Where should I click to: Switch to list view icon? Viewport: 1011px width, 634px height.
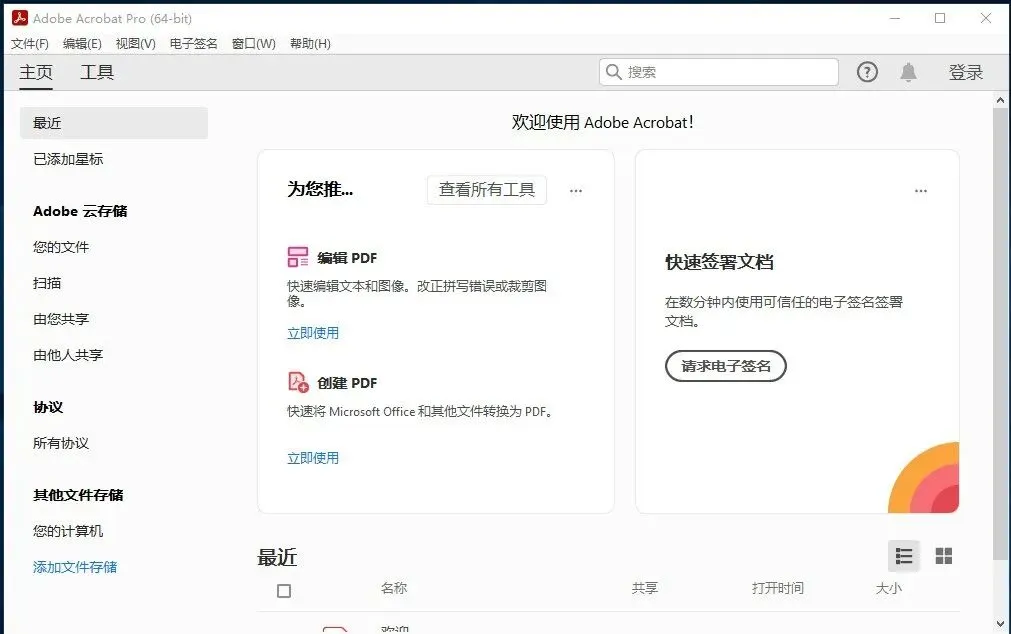(903, 556)
